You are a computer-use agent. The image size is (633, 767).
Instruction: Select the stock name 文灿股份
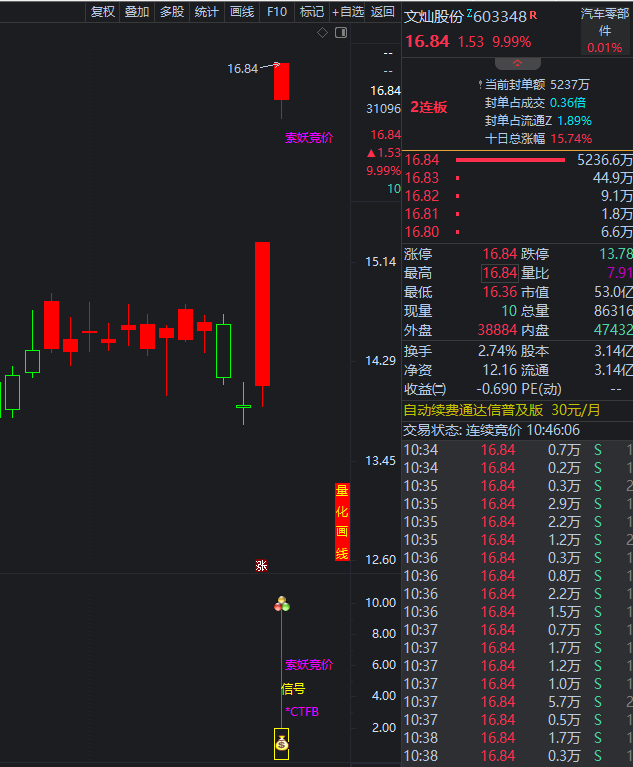[433, 17]
